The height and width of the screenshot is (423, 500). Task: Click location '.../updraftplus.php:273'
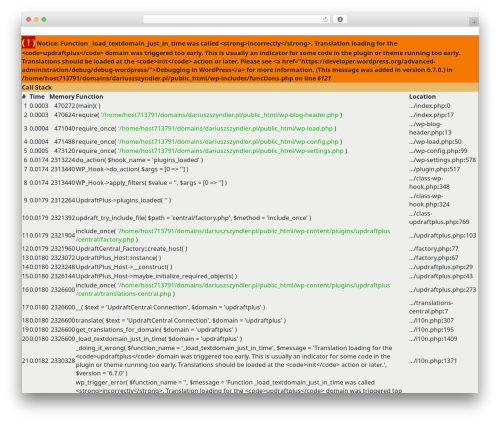click(442, 290)
